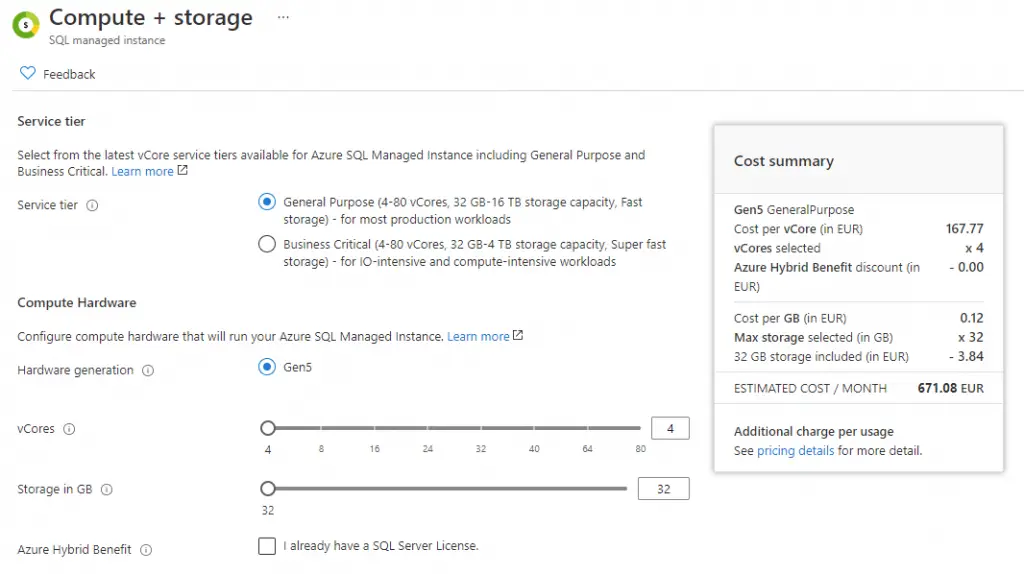1024x574 pixels.
Task: Open external link icon after Service tier Learn more
Action: (x=183, y=170)
